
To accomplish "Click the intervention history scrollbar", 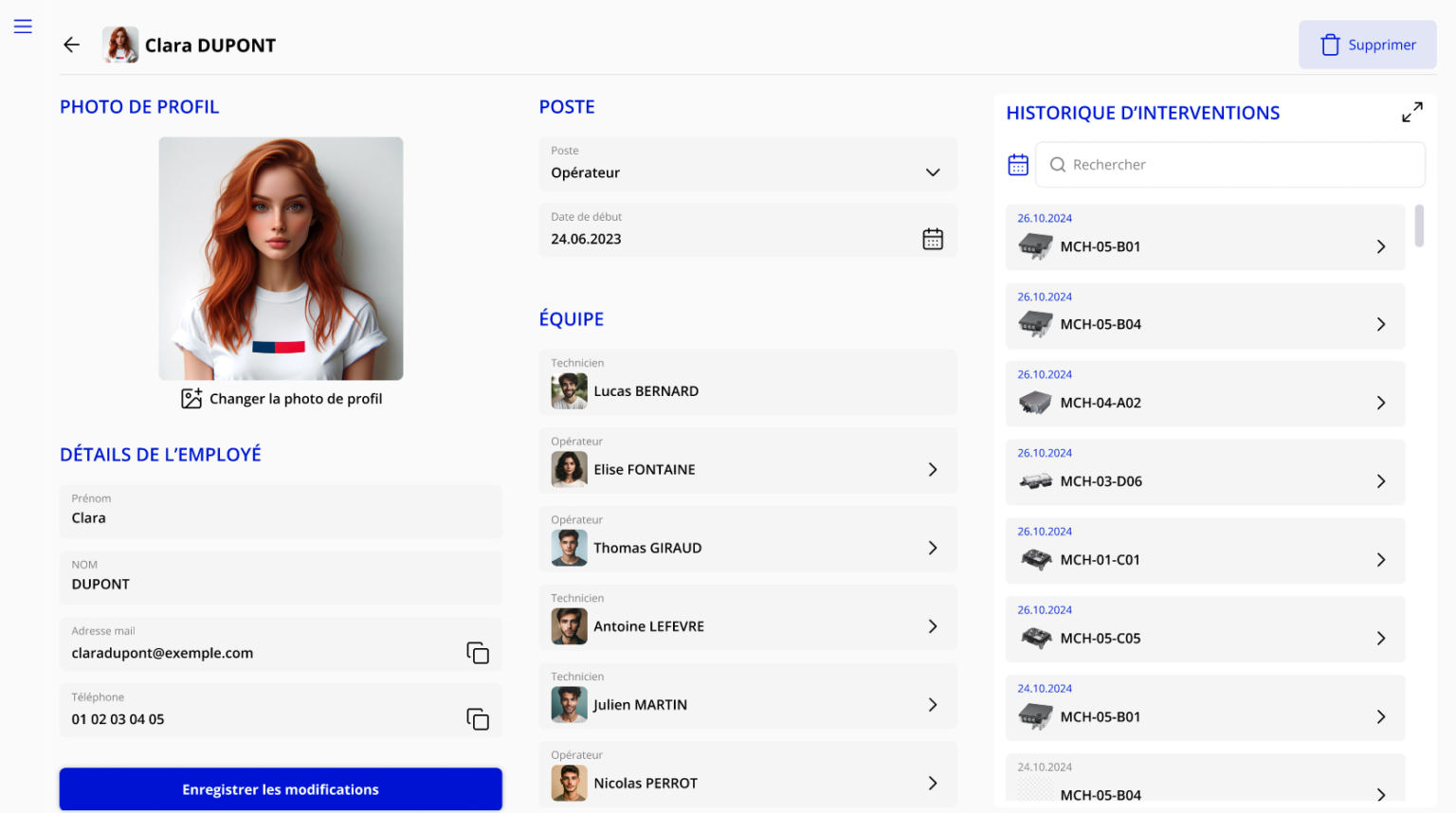I will 1419,226.
